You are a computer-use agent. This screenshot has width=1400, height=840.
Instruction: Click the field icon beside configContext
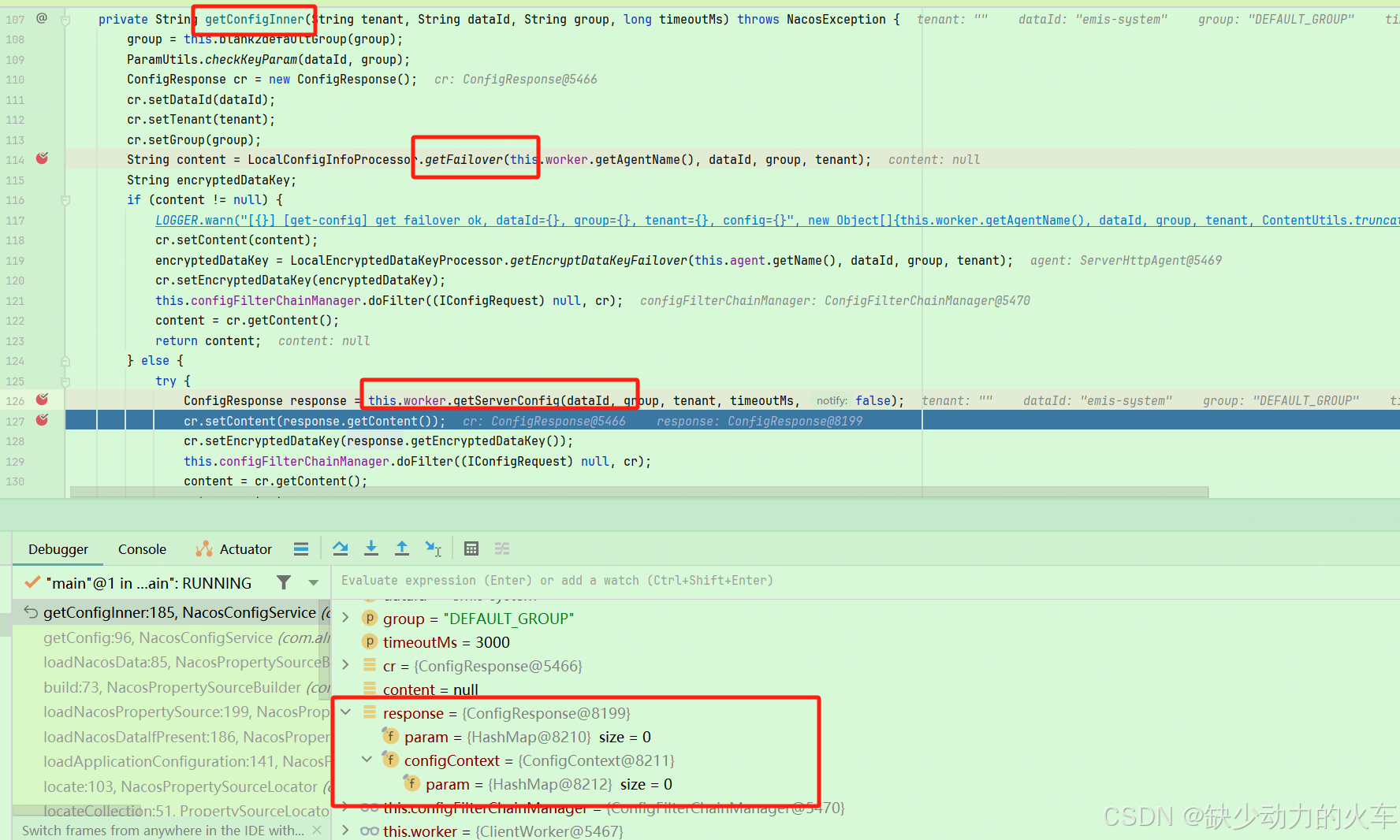(390, 760)
